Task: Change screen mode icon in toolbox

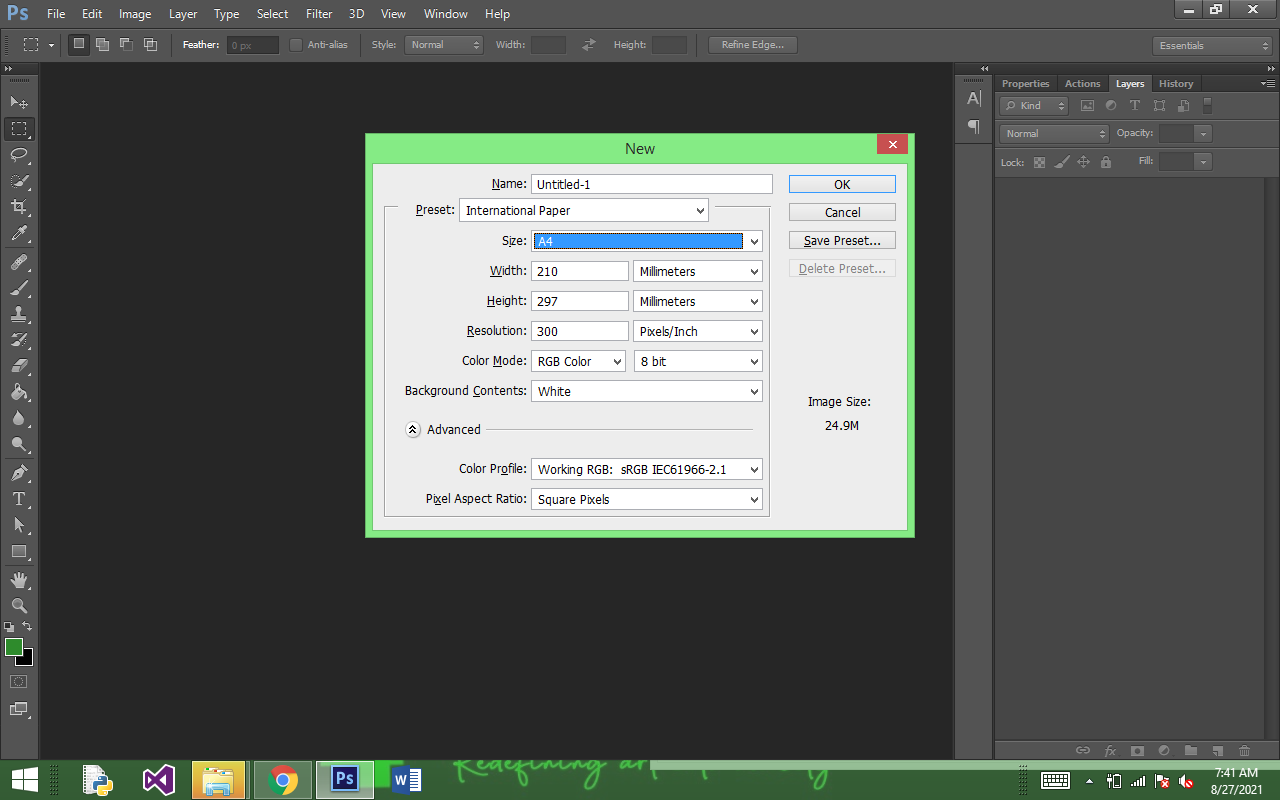Action: coord(19,709)
